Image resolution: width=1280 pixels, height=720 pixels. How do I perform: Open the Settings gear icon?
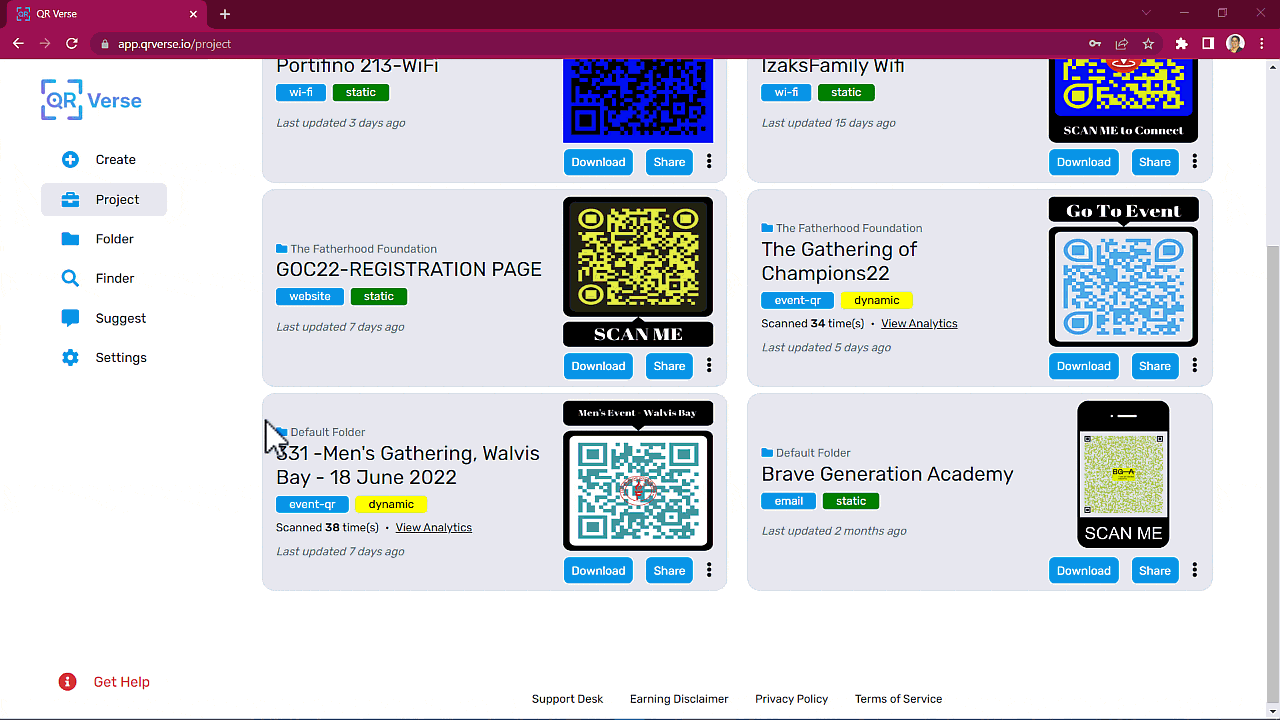pos(70,358)
